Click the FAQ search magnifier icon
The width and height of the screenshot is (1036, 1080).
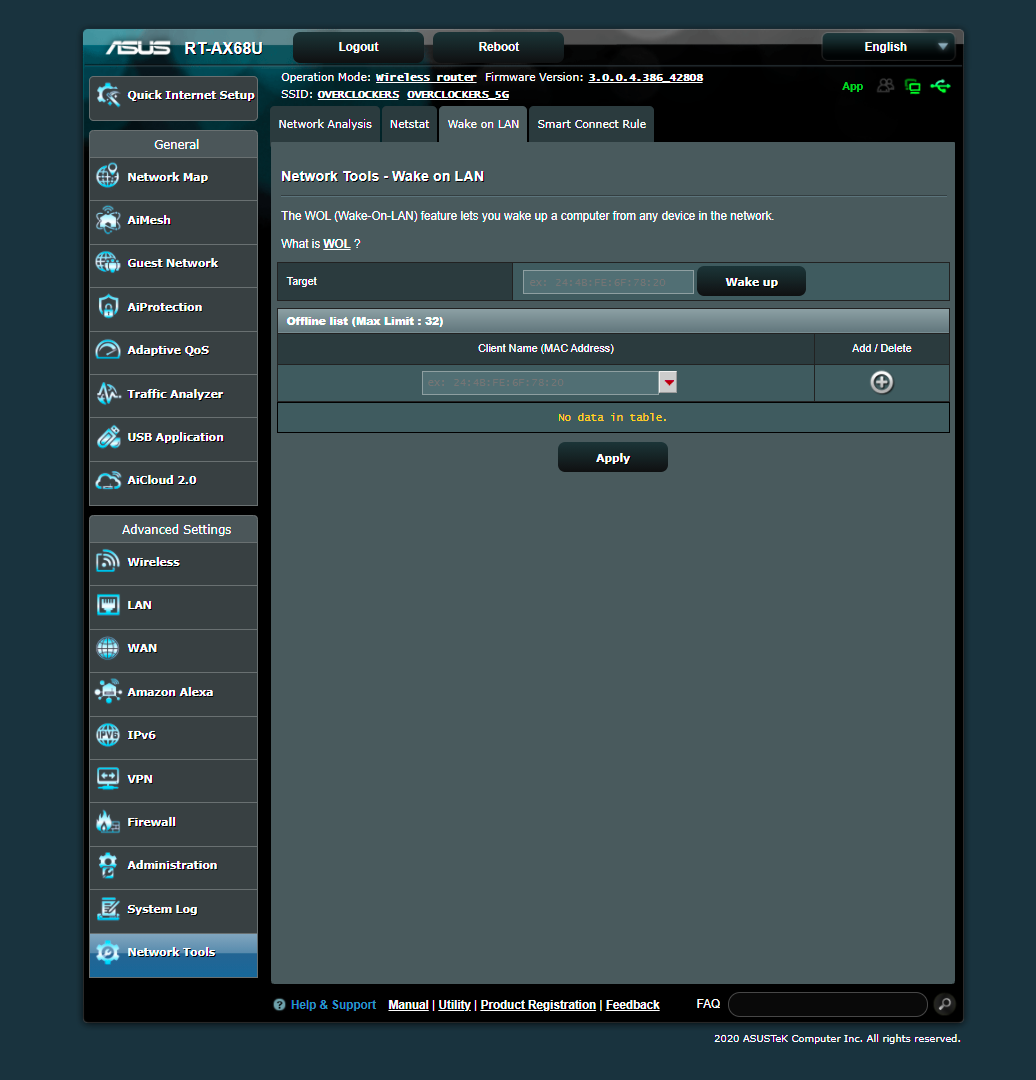(945, 1004)
